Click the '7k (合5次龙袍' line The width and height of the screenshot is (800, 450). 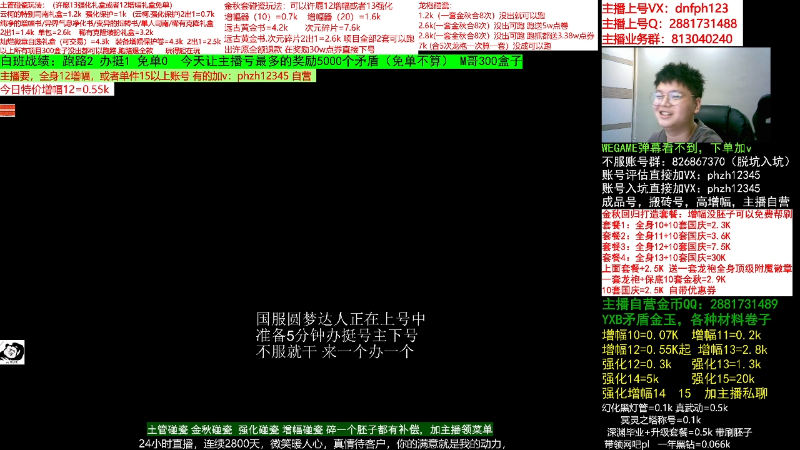pos(485,45)
